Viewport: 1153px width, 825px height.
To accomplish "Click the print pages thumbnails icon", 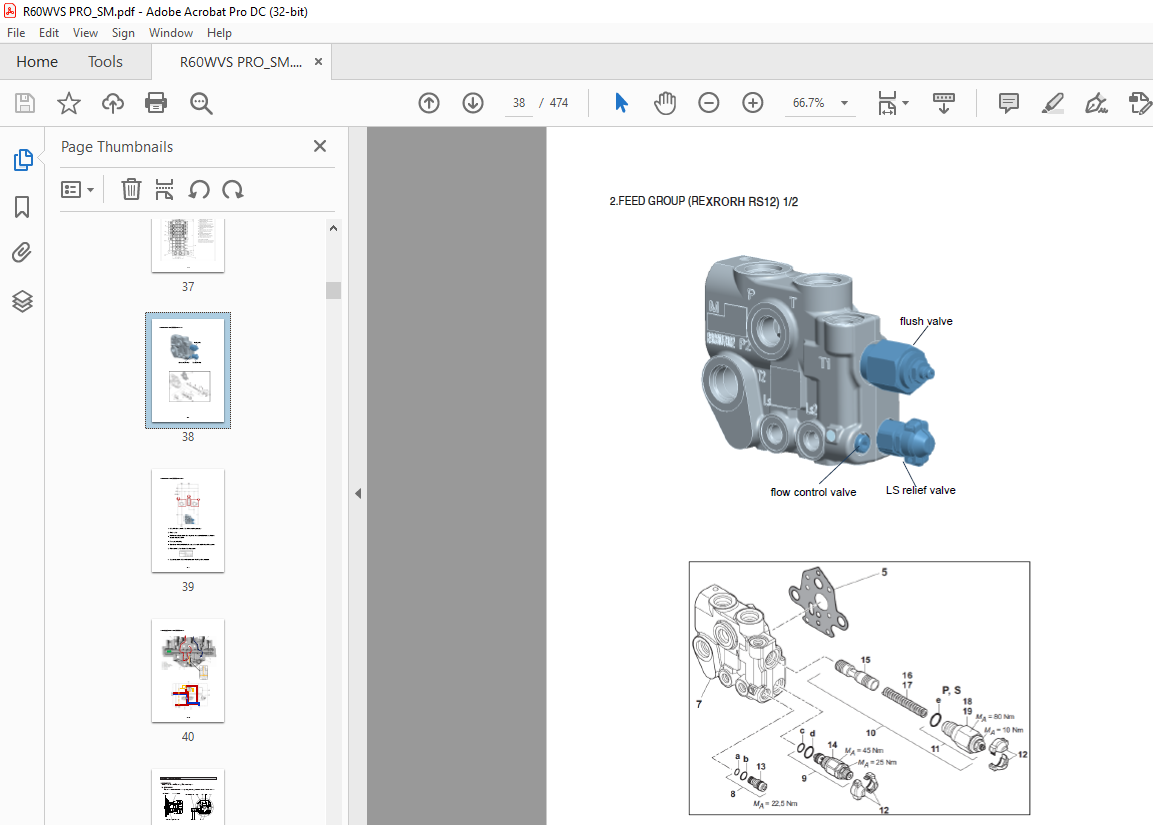I will pos(164,190).
